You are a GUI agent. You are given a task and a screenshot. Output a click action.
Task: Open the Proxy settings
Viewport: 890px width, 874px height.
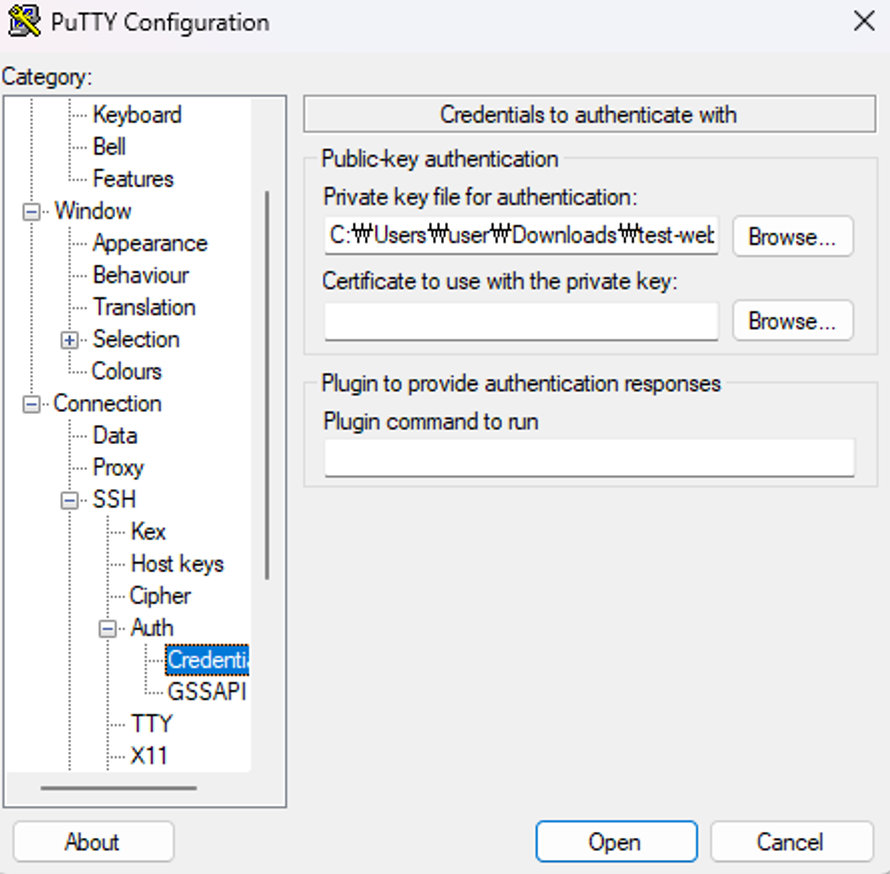pyautogui.click(x=118, y=468)
